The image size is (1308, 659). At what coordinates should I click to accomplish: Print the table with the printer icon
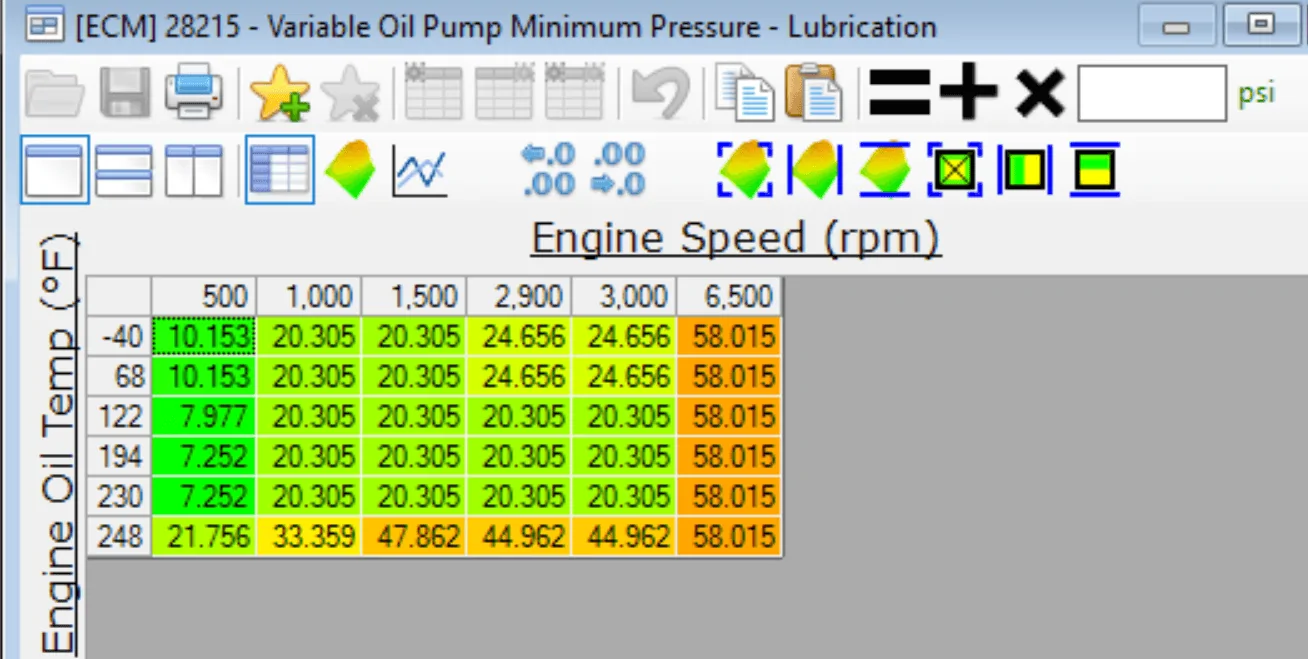(193, 93)
